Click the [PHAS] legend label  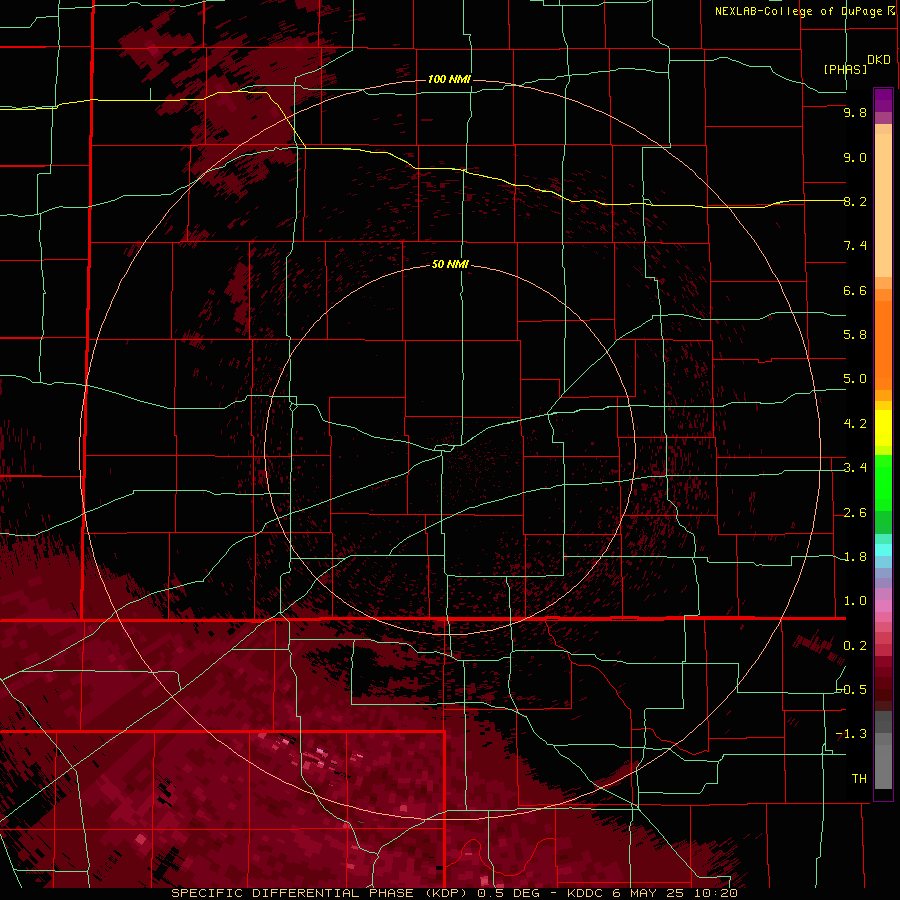coord(845,69)
